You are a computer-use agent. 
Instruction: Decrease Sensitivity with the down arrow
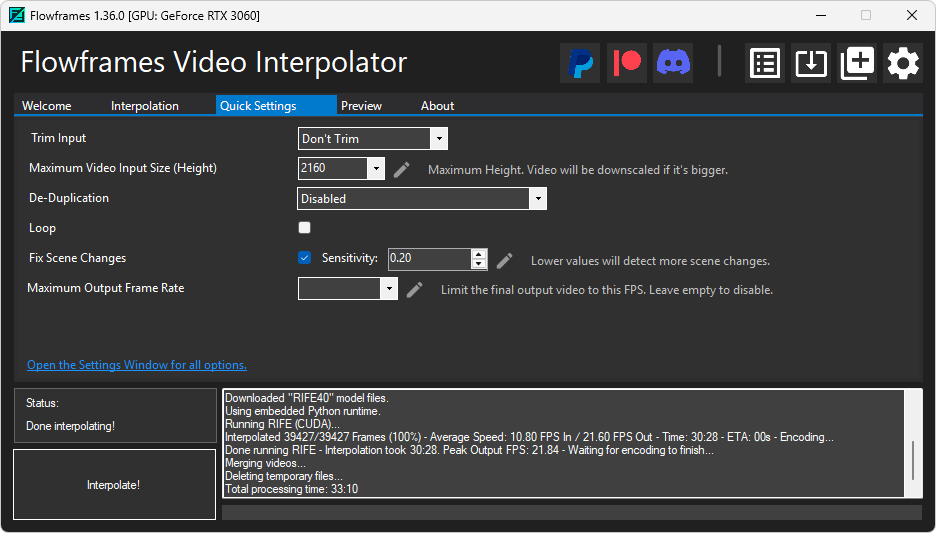(x=479, y=264)
